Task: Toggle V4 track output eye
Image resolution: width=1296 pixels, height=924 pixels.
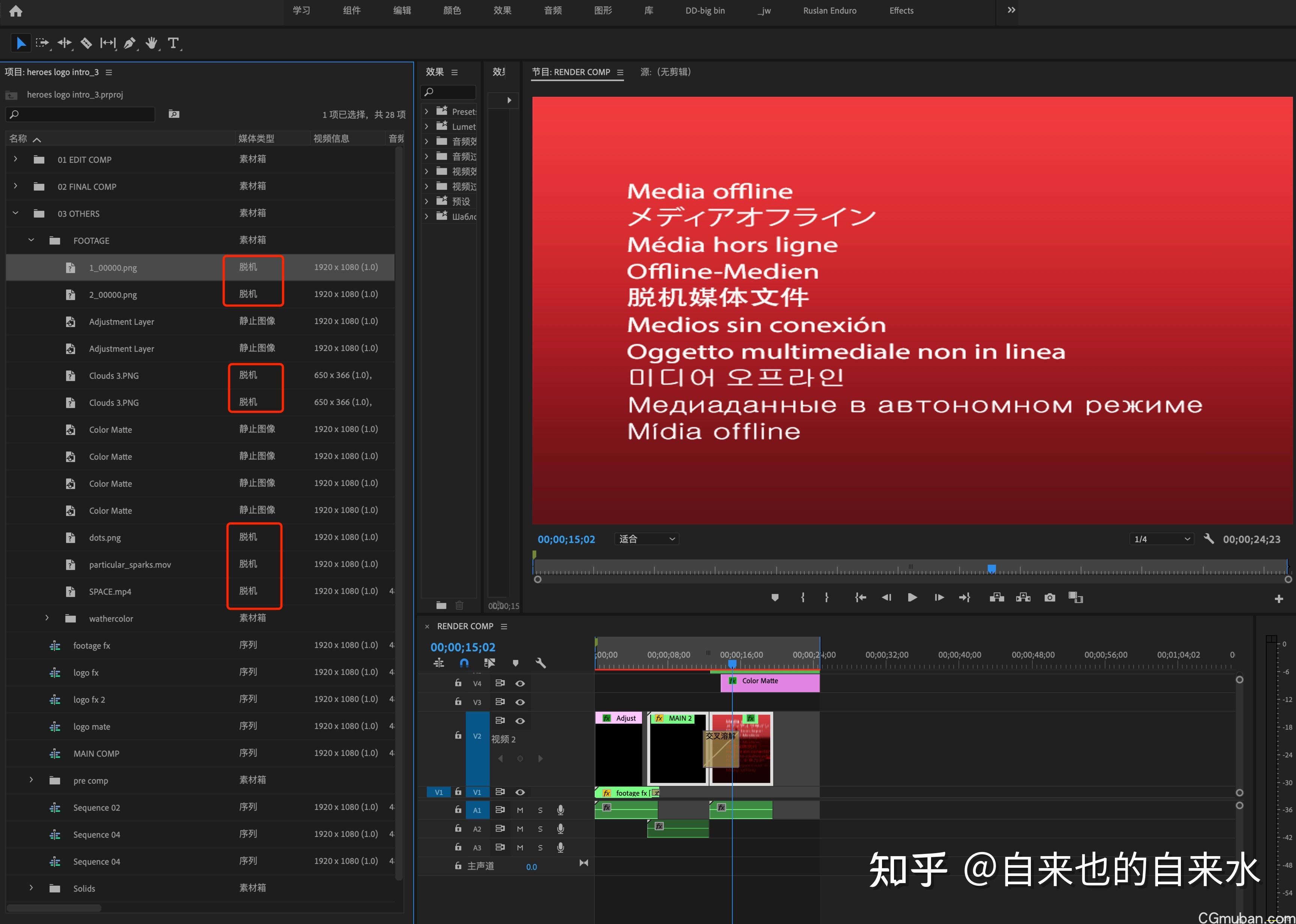Action: (520, 683)
